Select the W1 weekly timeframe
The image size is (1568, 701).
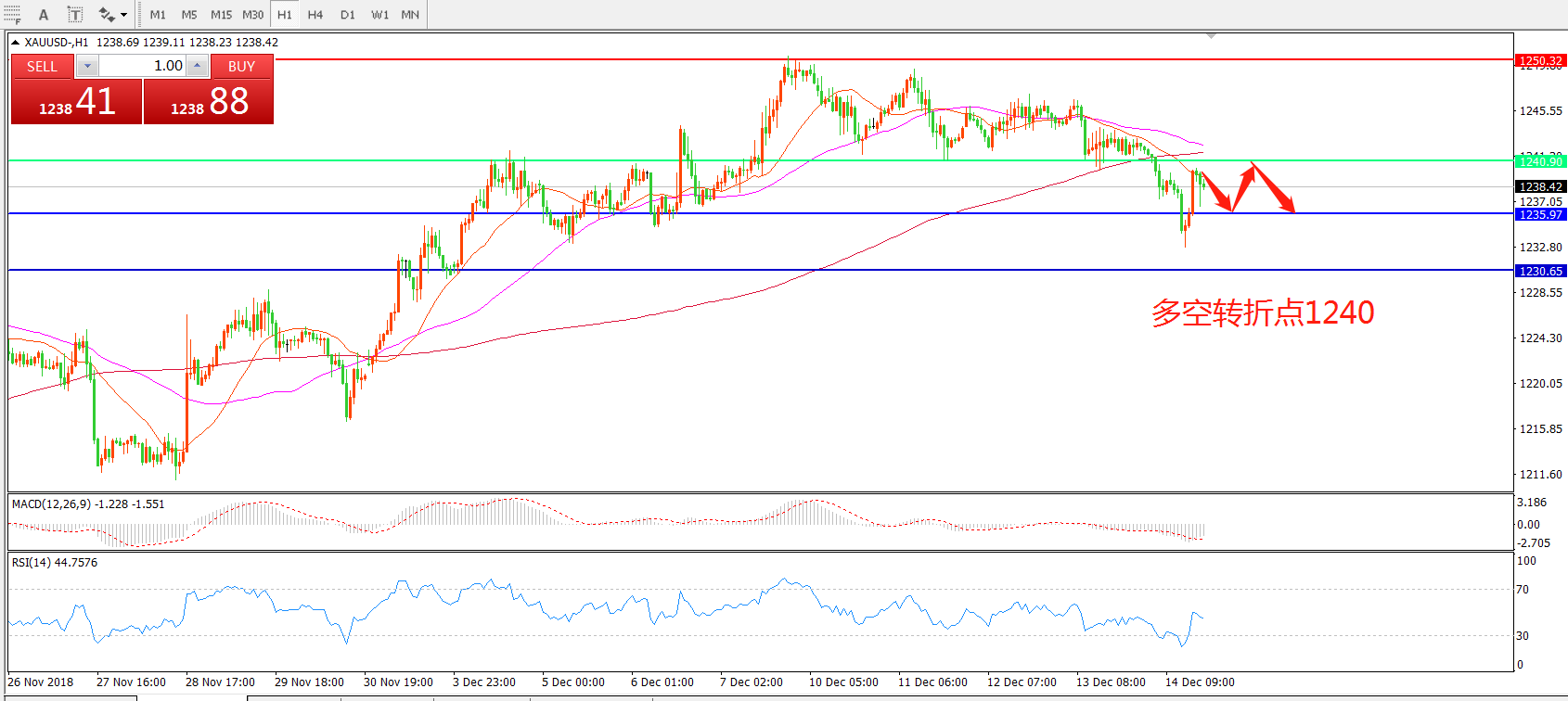pyautogui.click(x=379, y=15)
